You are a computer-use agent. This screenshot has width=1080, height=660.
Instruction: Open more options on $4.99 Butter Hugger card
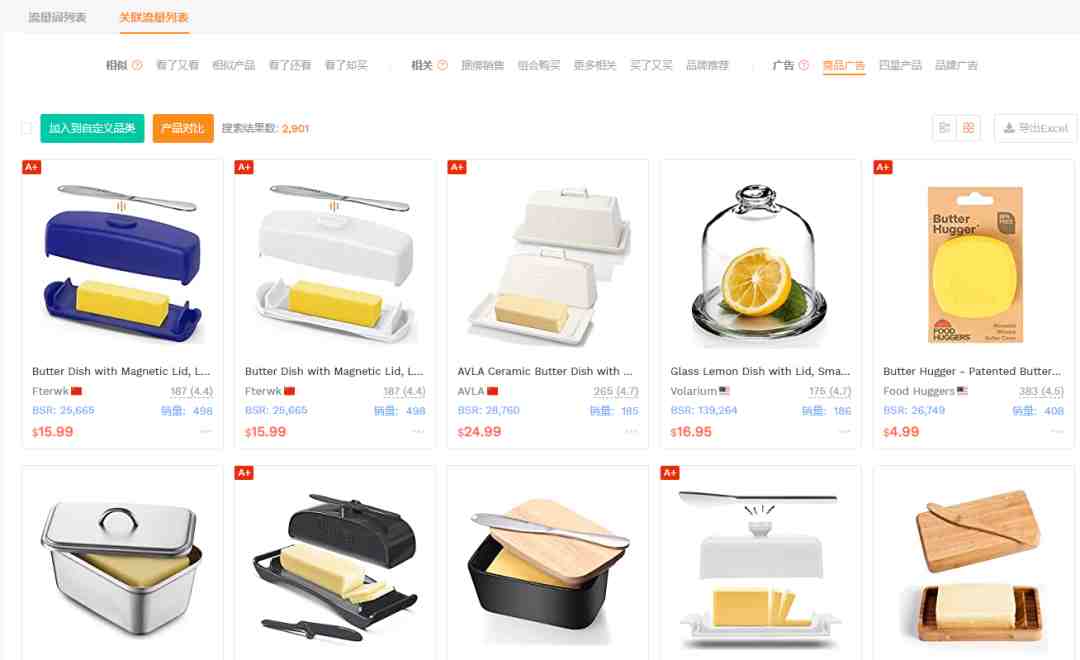1057,432
